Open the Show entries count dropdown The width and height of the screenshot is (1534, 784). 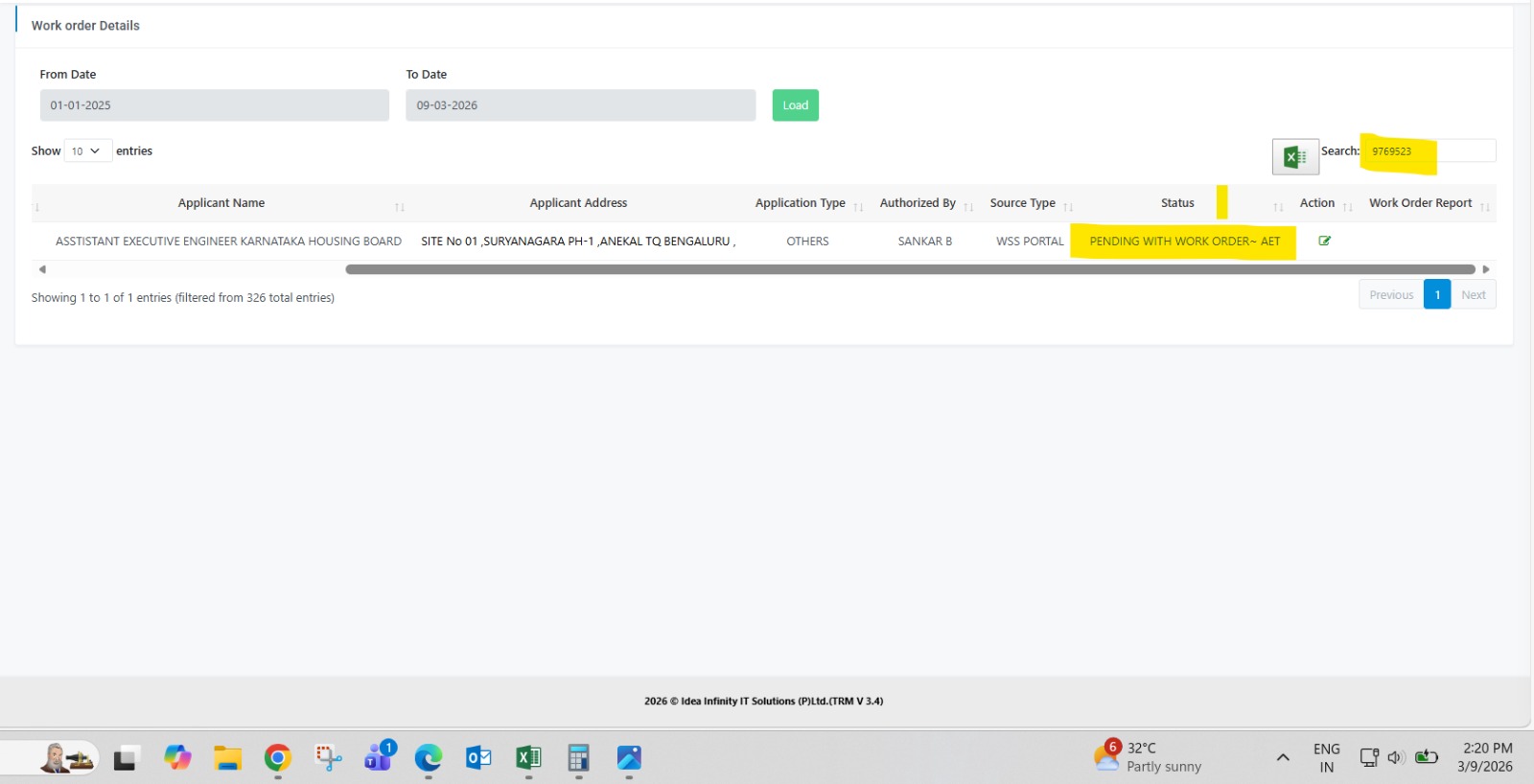point(87,150)
